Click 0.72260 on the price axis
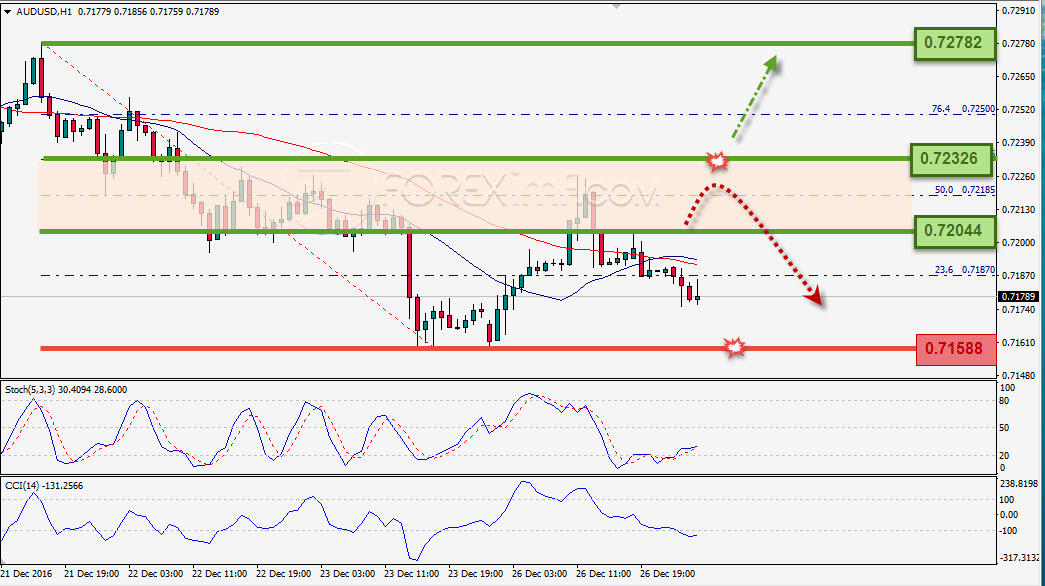The image size is (1045, 586). click(x=1018, y=177)
